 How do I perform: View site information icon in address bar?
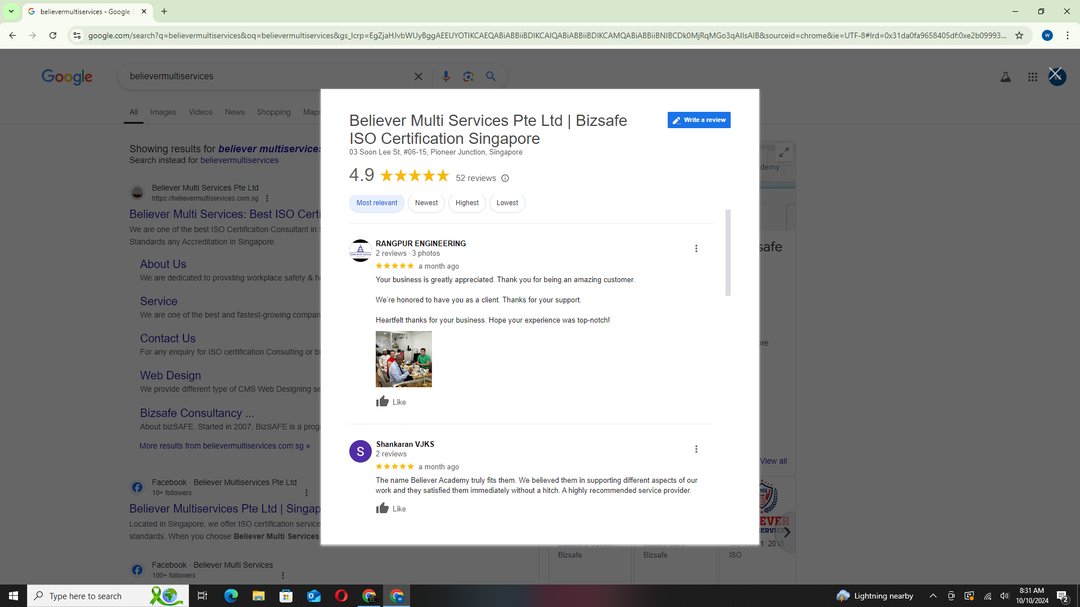(x=77, y=35)
